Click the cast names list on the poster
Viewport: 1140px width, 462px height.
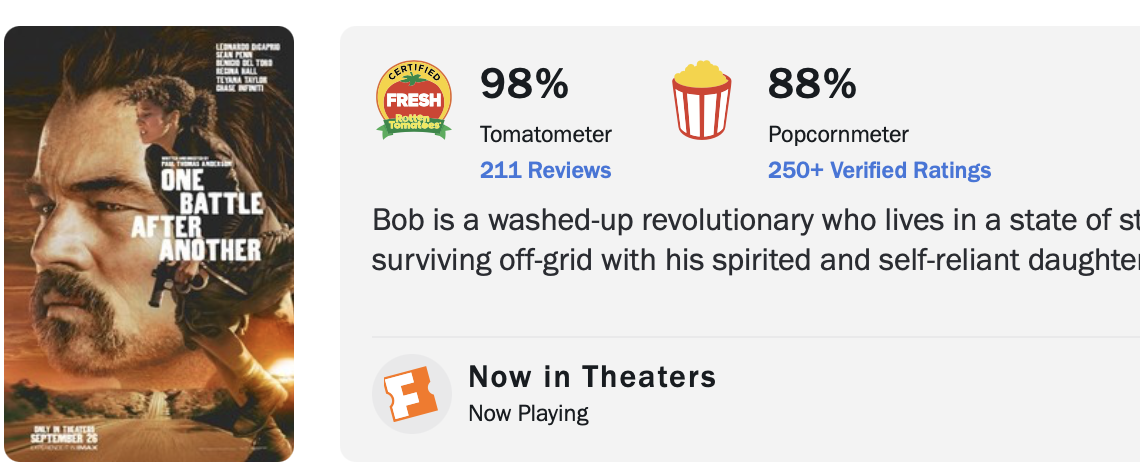pos(239,67)
